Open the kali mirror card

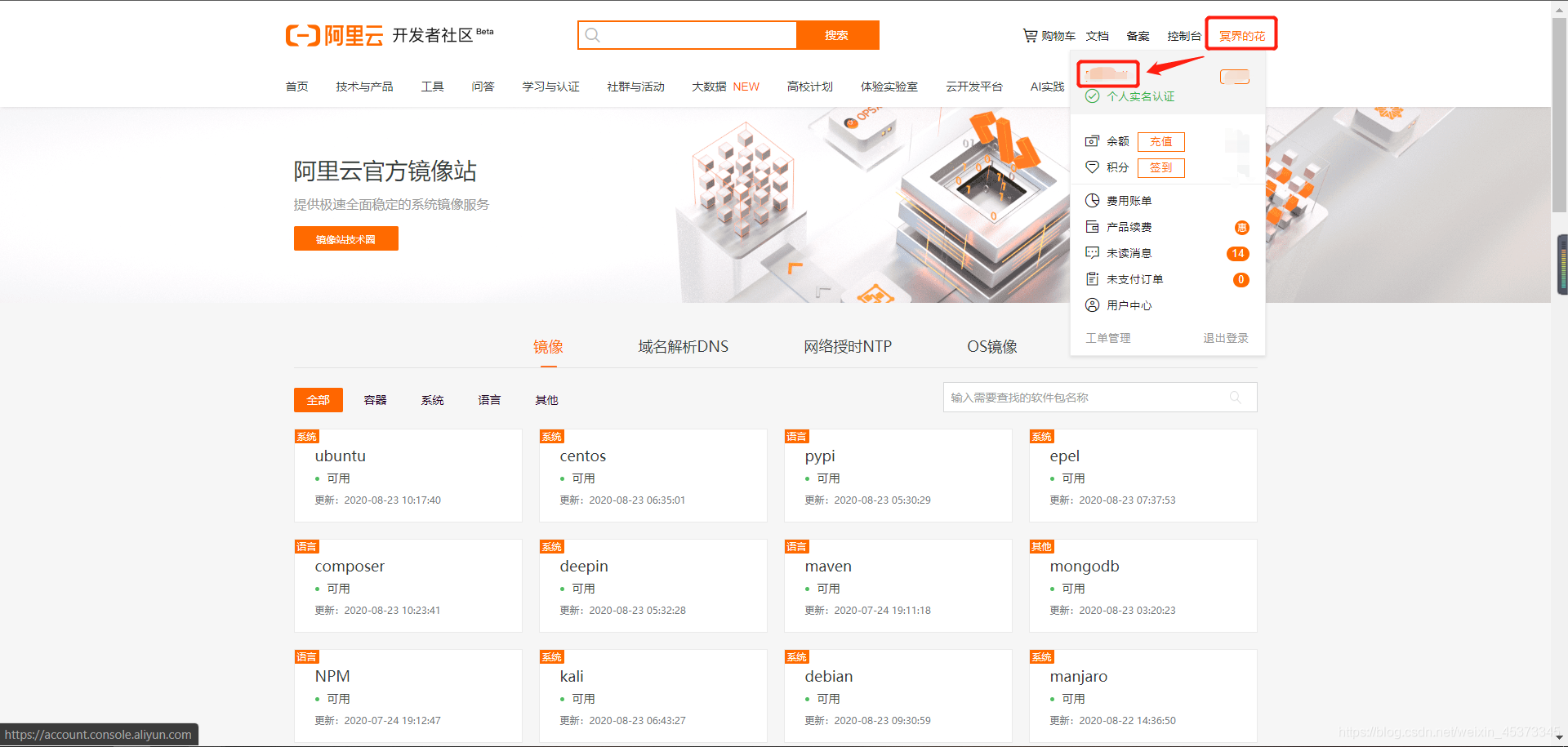point(653,696)
